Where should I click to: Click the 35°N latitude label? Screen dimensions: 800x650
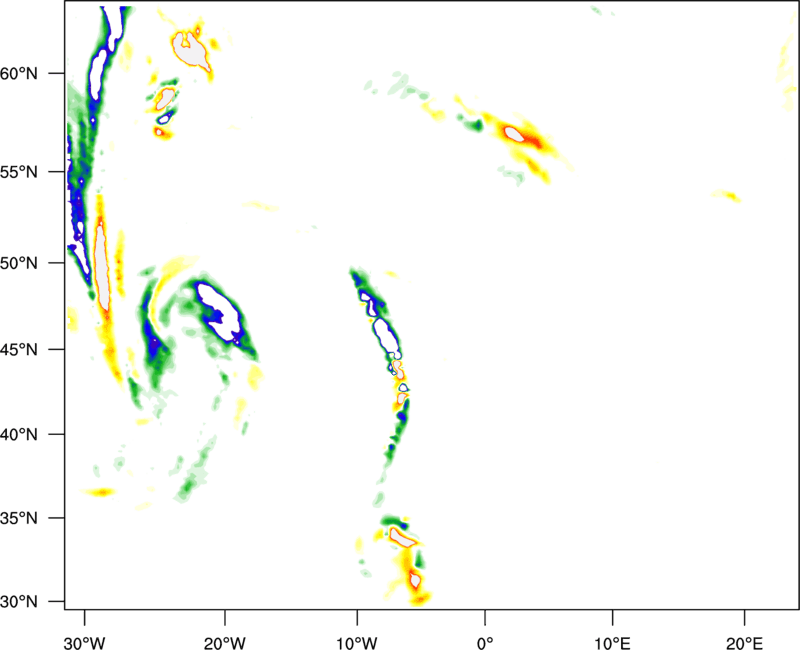tap(19, 518)
